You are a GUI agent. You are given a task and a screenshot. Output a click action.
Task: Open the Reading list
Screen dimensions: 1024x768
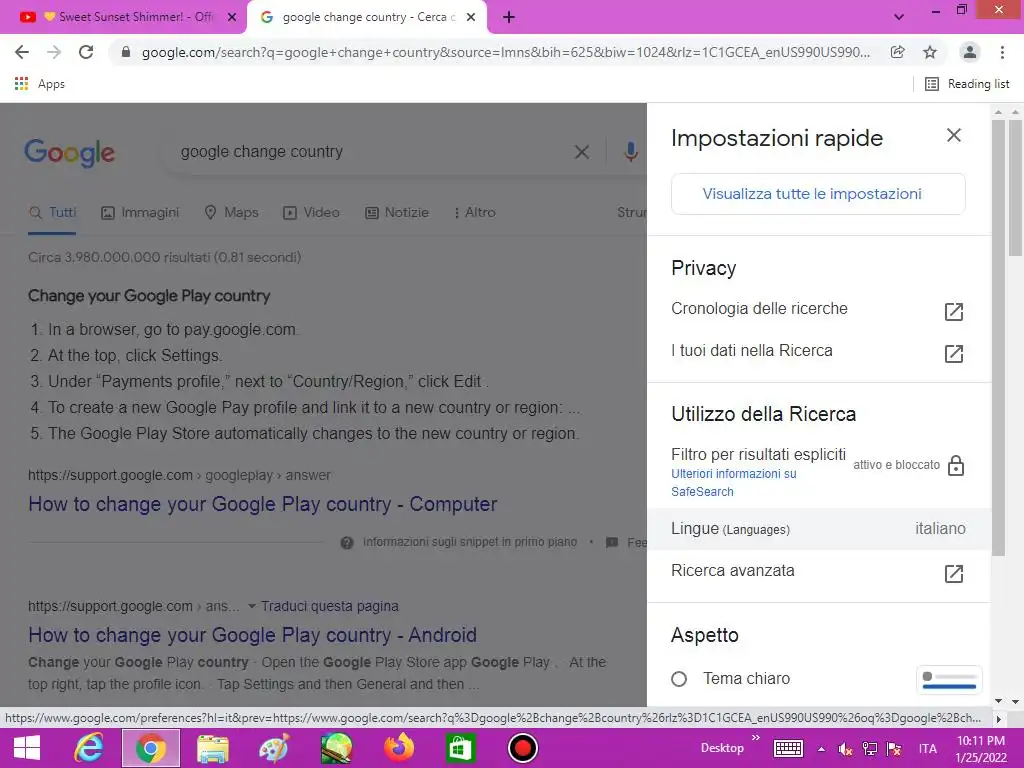click(967, 84)
